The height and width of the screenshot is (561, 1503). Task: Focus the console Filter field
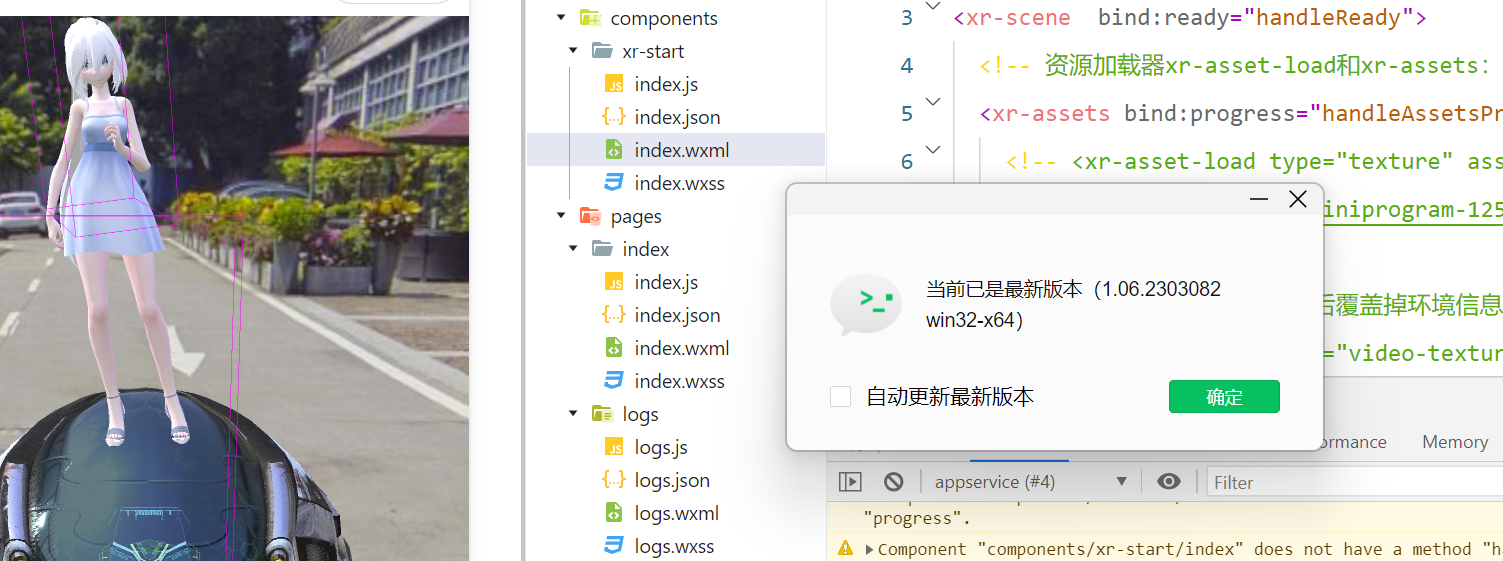tap(1354, 482)
